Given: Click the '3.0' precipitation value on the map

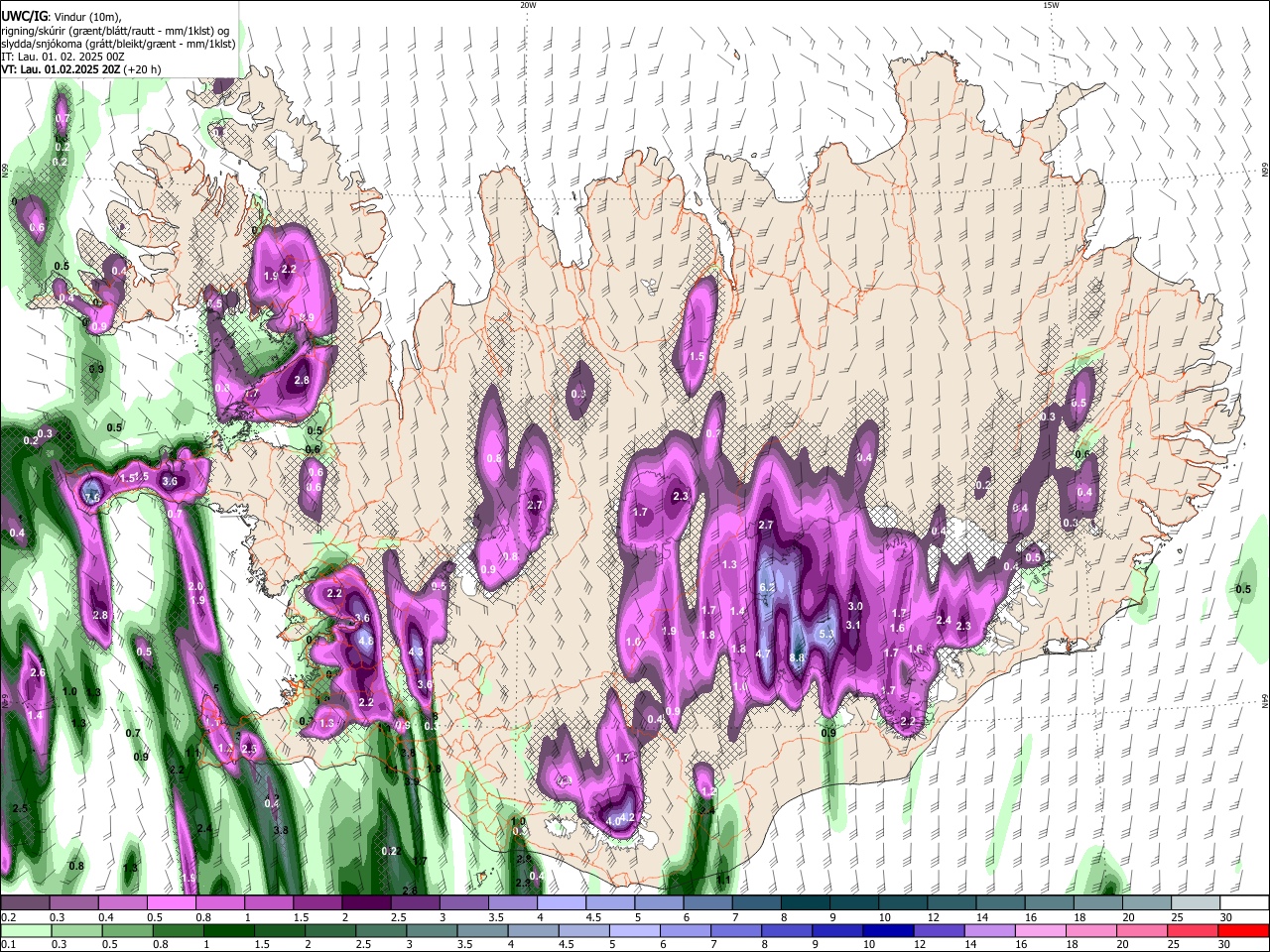Looking at the screenshot, I should 855,607.
